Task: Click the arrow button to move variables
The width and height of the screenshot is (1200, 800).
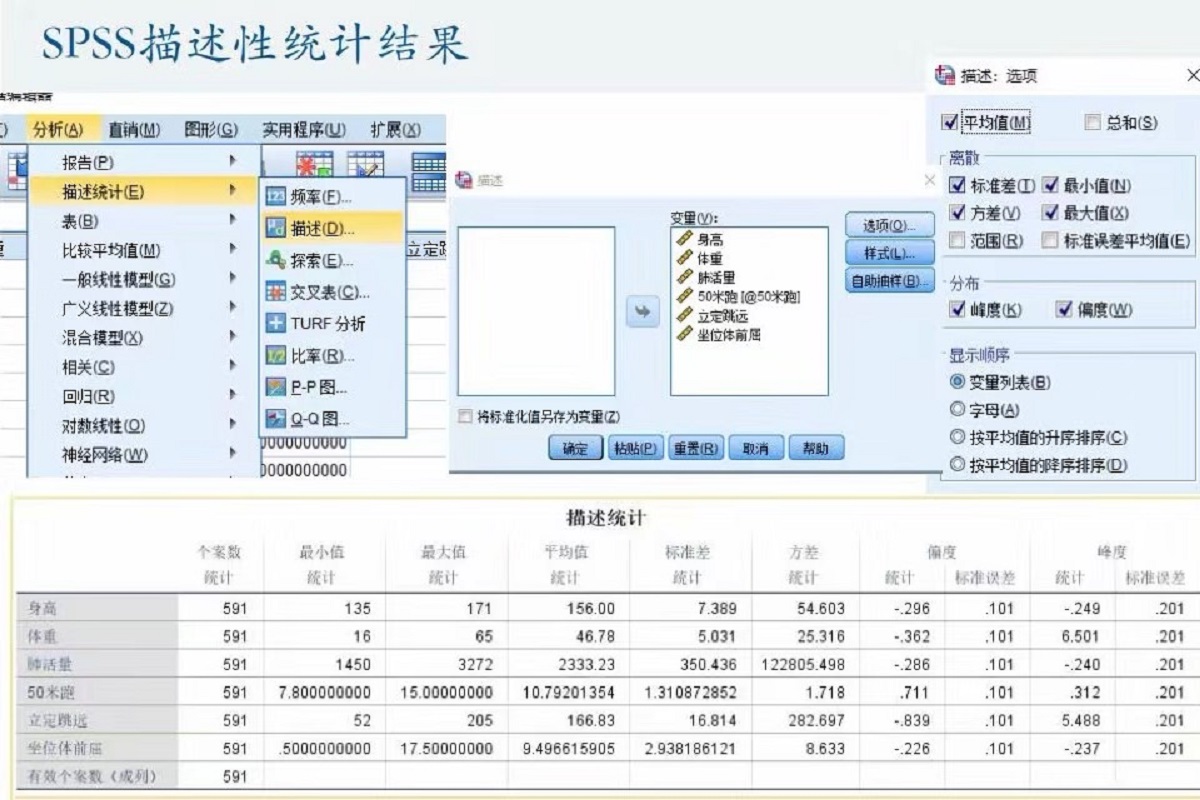Action: click(643, 312)
